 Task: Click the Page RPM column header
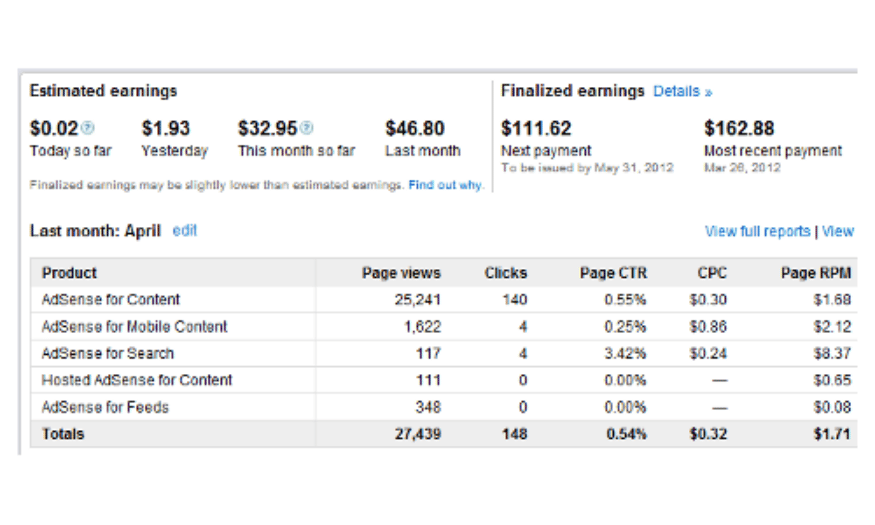point(816,273)
